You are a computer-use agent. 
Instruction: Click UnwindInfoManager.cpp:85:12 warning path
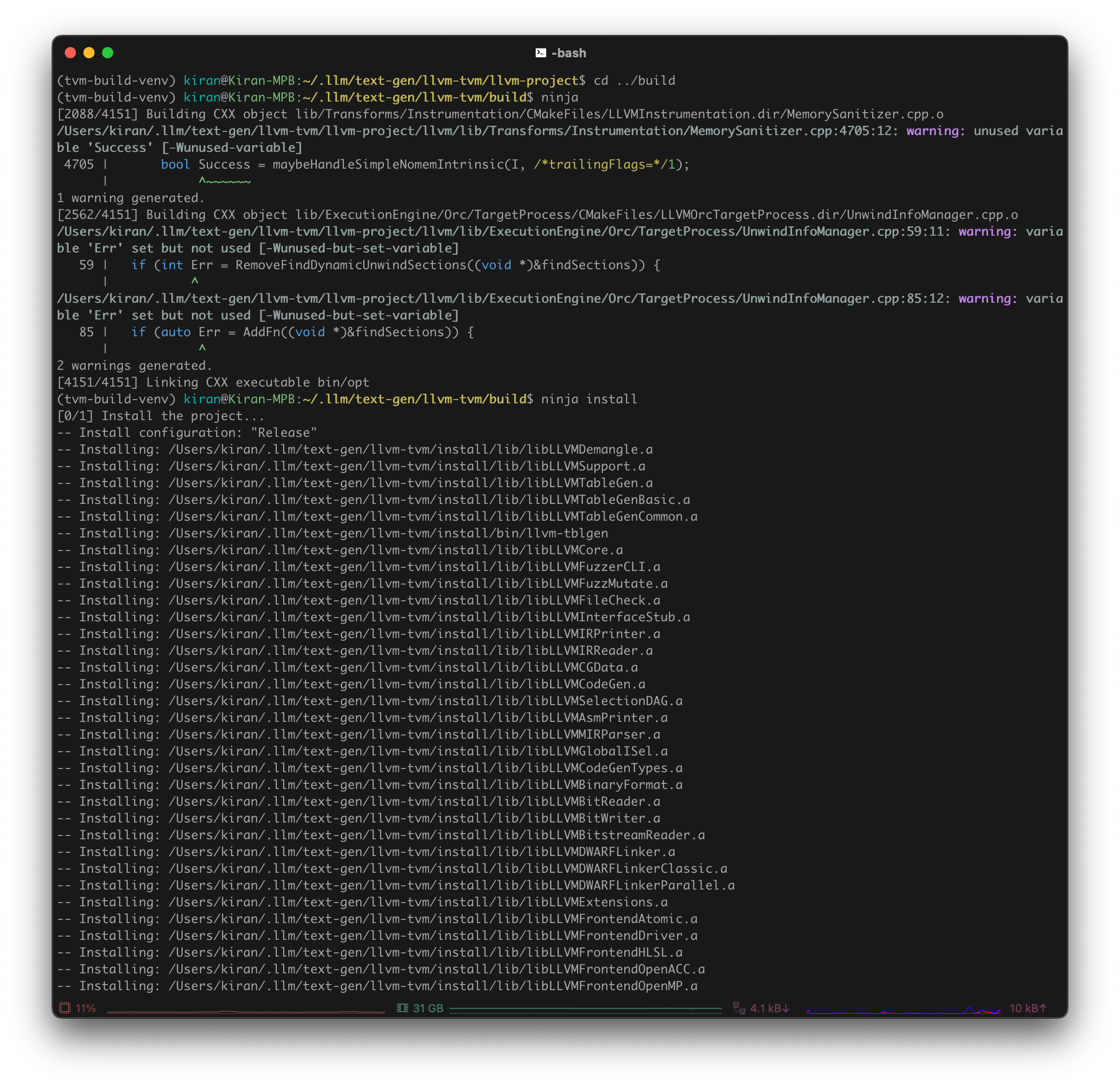click(x=504, y=299)
